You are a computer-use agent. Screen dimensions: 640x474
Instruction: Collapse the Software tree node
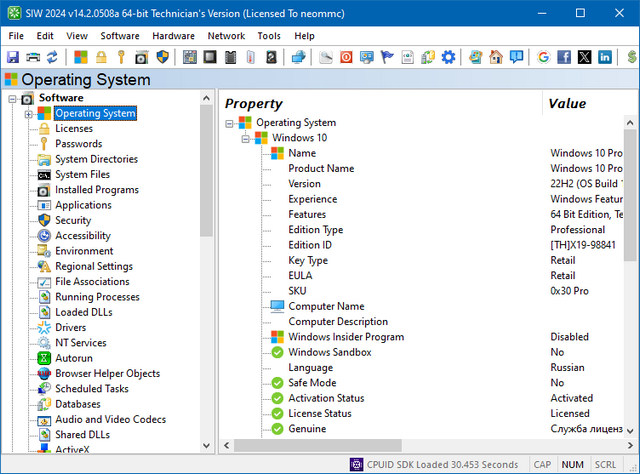[12, 98]
